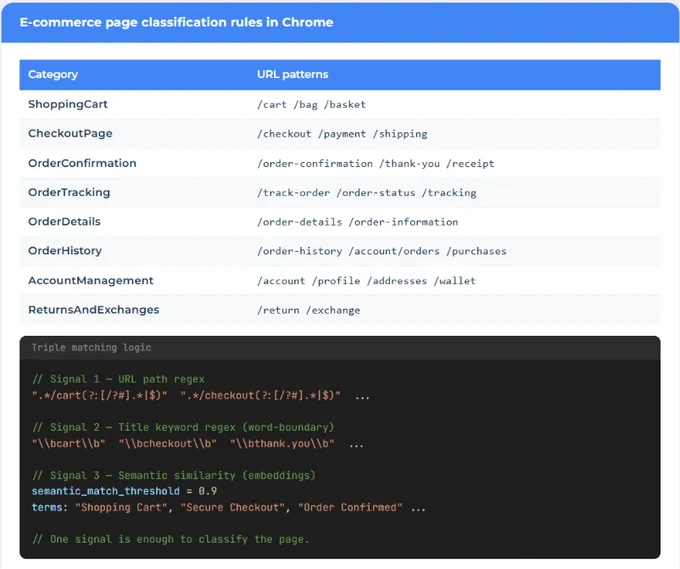
Task: Click the 'OrderTracking' category cell
Action: point(69,192)
